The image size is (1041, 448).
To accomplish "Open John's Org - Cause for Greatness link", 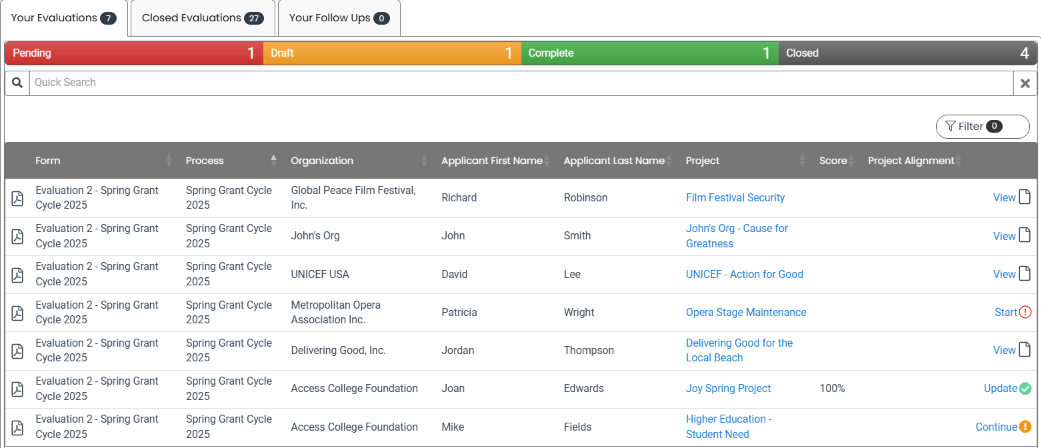I will (737, 236).
